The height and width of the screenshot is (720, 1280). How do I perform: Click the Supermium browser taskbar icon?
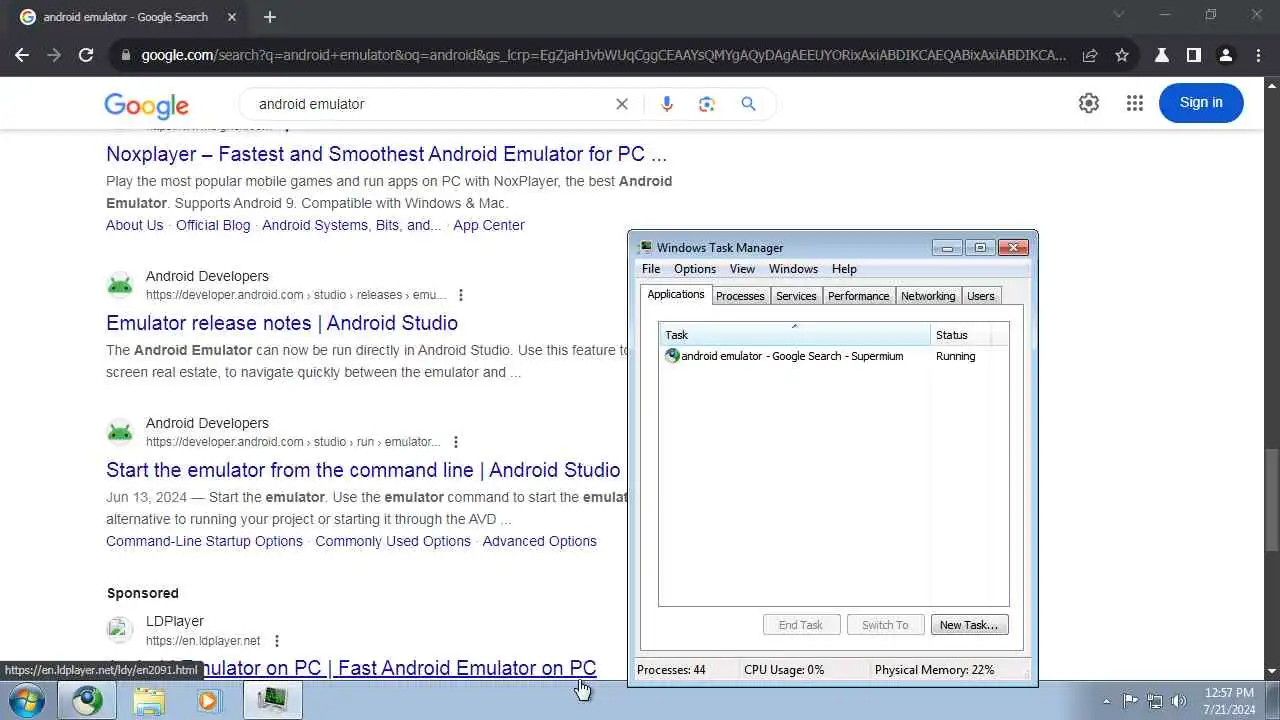(87, 701)
